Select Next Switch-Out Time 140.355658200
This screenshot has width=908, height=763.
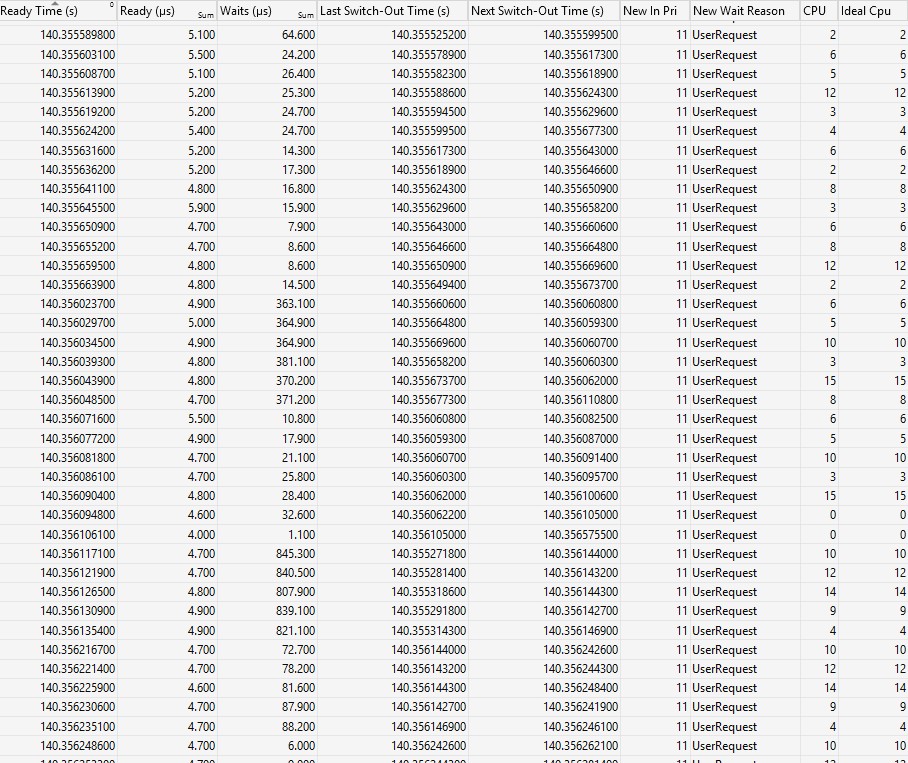(x=580, y=208)
